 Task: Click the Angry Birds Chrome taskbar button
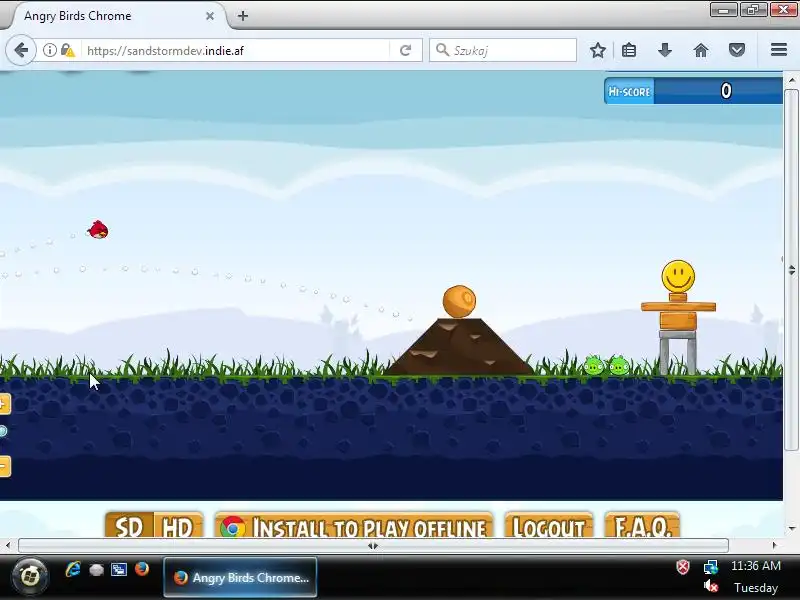tap(240, 578)
